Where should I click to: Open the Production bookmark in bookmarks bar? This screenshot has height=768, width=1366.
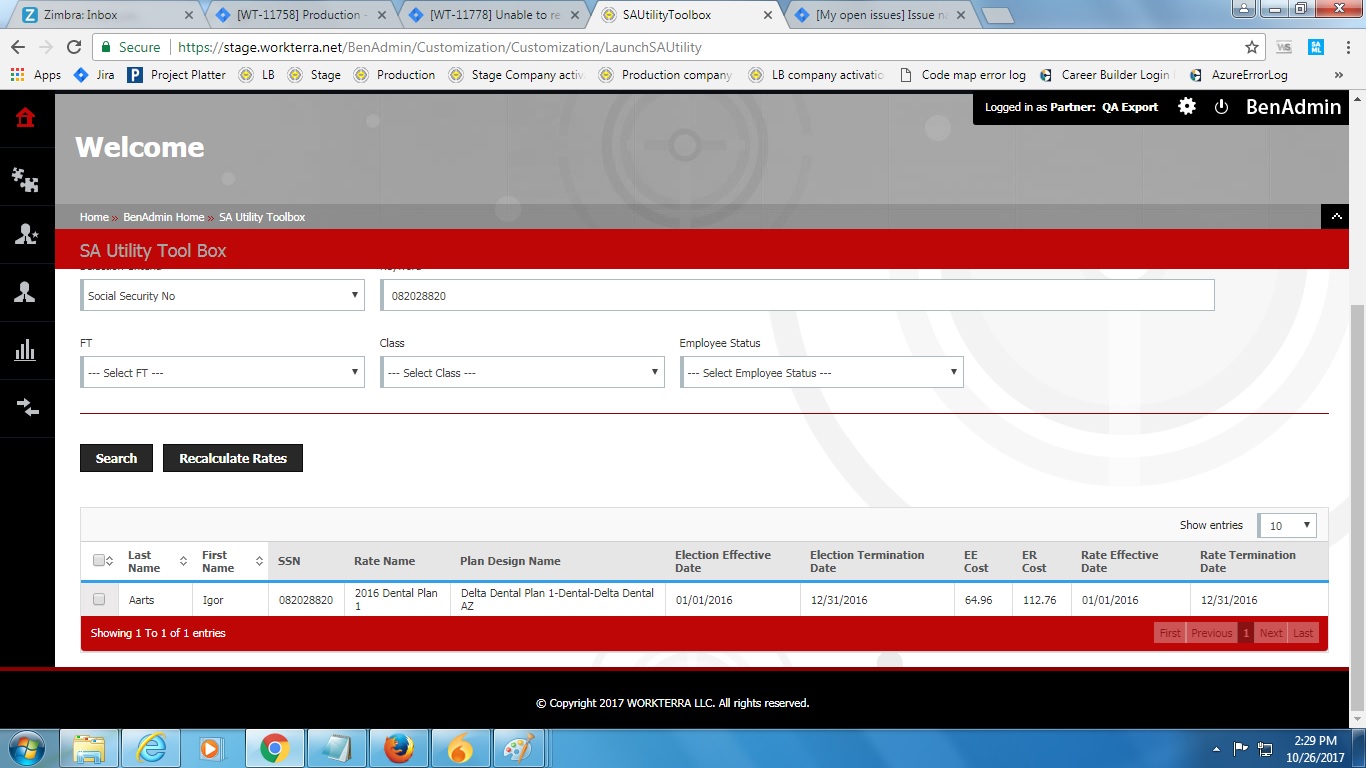pos(395,75)
